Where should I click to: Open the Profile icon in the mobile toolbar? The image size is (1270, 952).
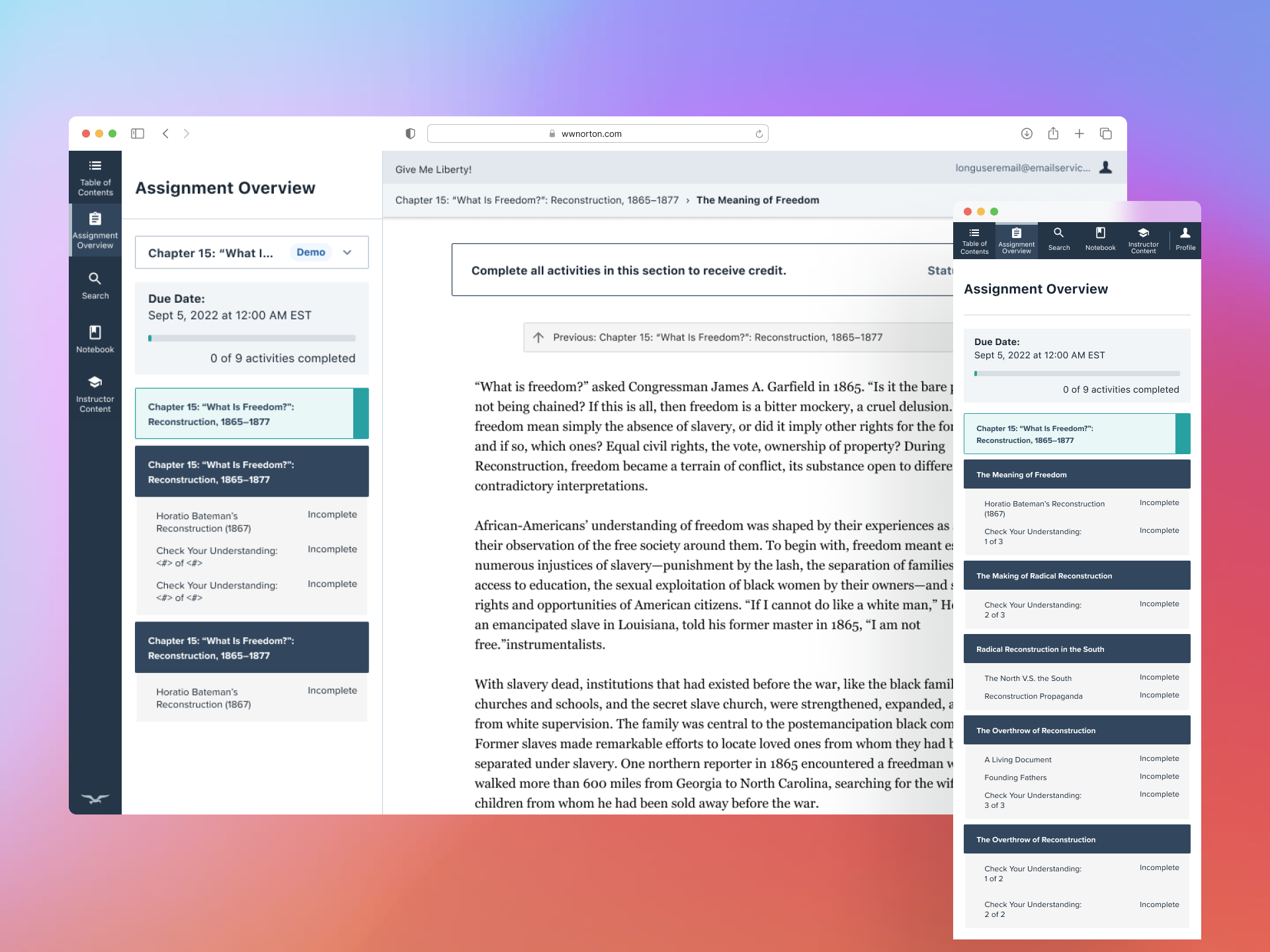tap(1185, 239)
